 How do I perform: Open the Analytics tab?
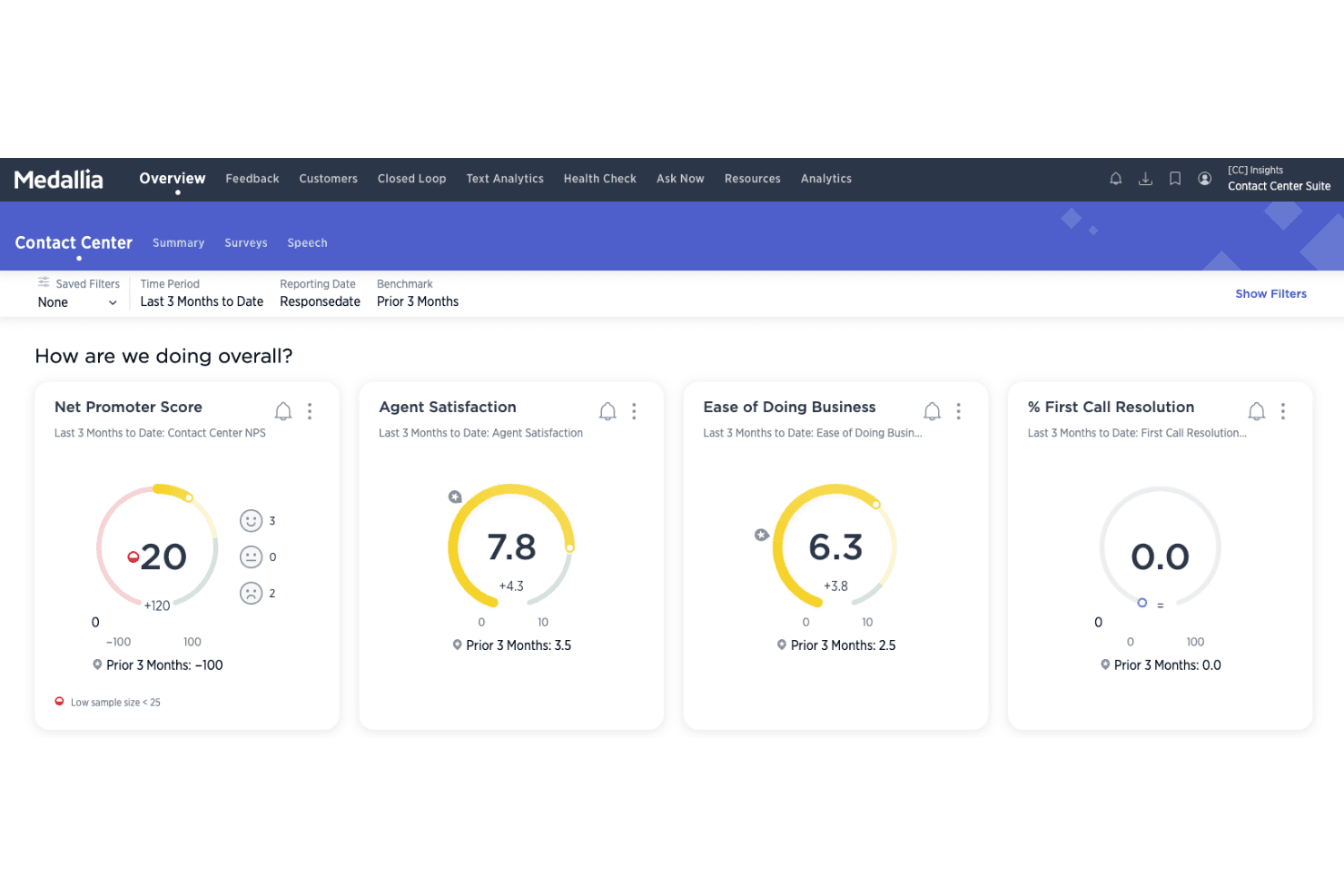pyautogui.click(x=826, y=179)
